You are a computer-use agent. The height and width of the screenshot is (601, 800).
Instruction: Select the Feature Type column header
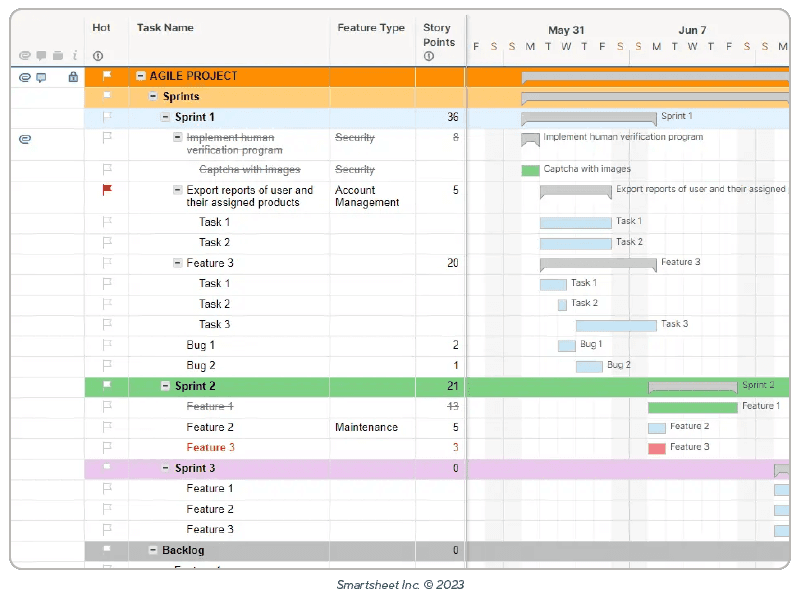coord(371,28)
